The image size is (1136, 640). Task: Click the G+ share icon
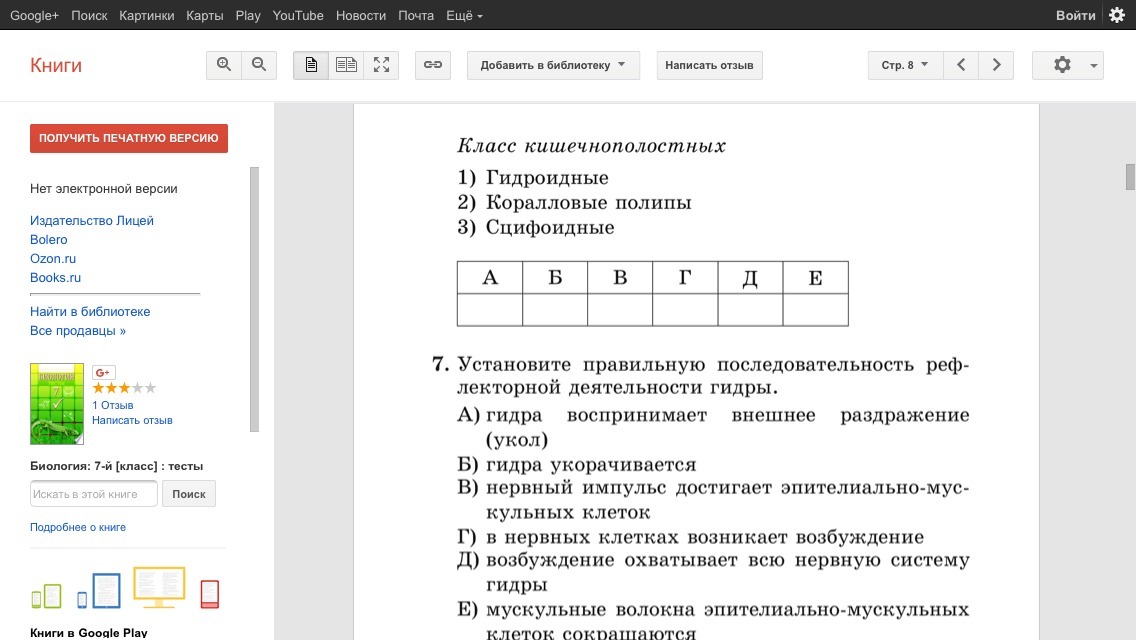103,372
